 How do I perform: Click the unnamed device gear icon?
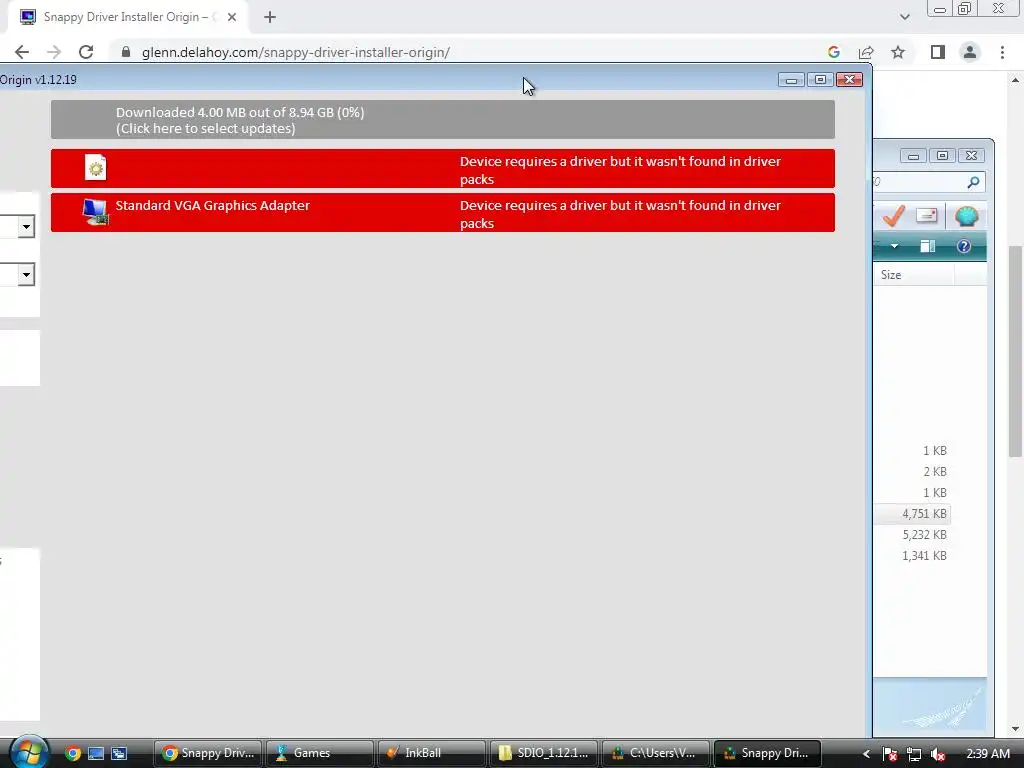click(95, 168)
